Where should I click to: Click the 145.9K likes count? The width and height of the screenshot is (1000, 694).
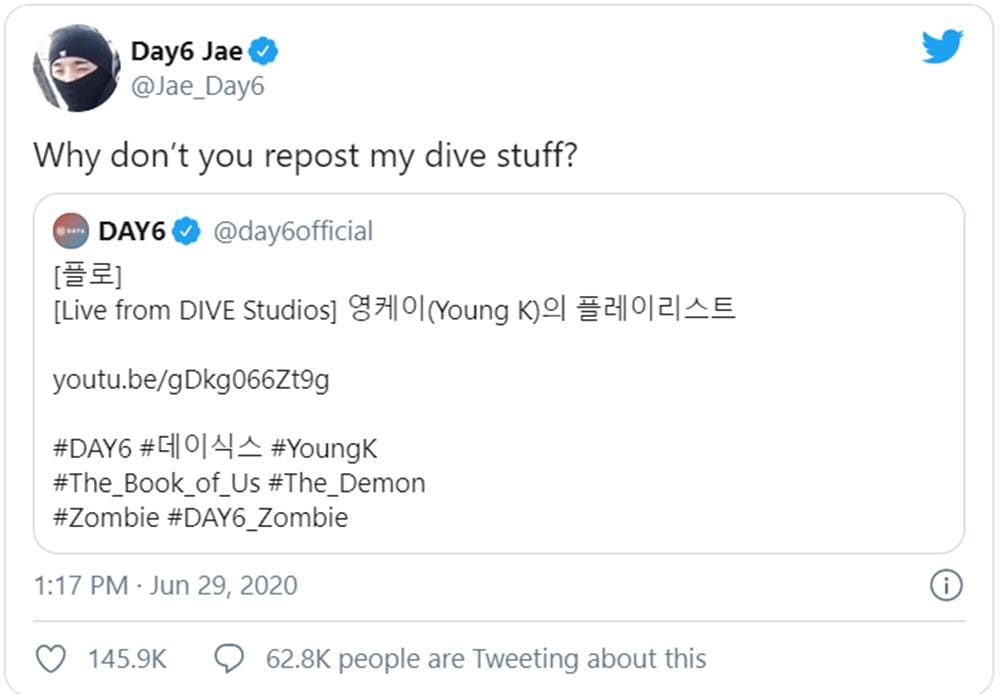(127, 659)
